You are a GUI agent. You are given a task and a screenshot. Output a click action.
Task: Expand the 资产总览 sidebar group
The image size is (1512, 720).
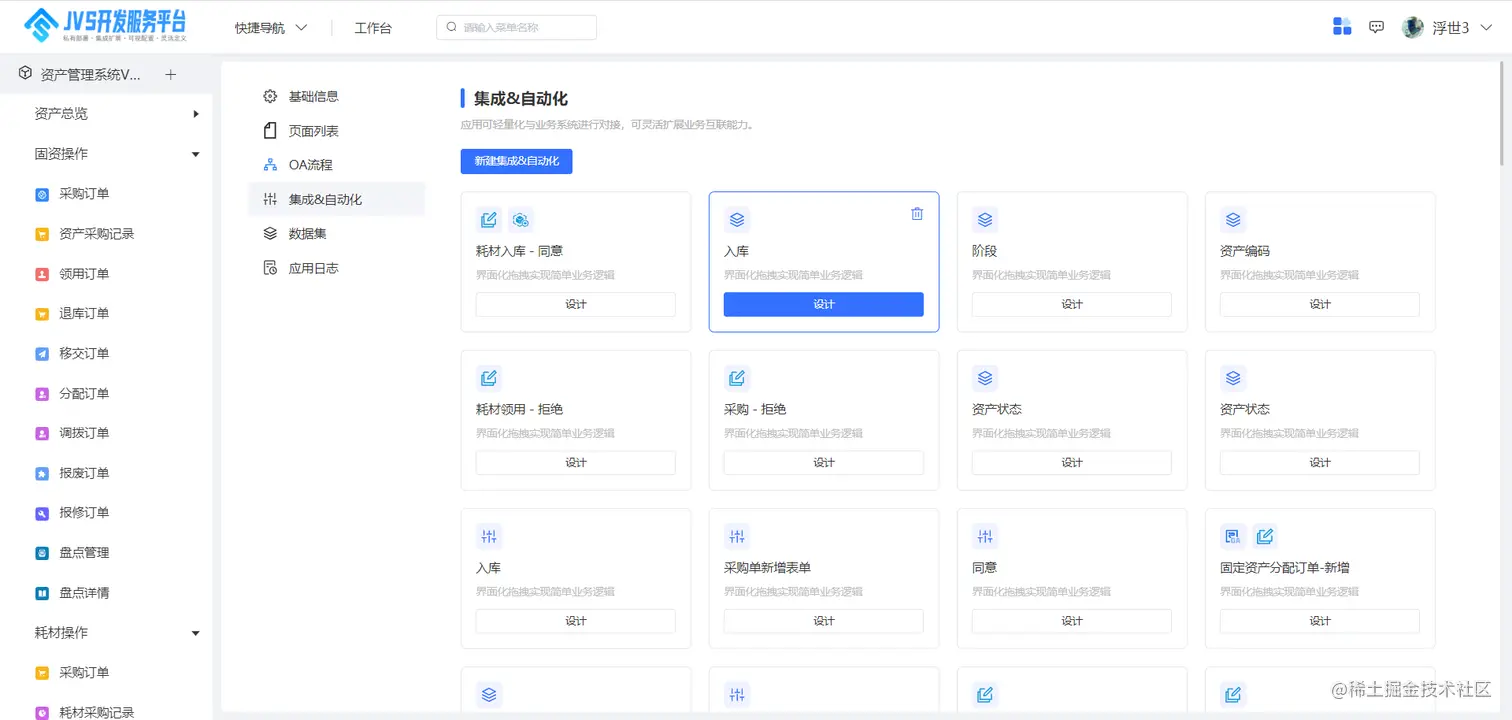point(117,114)
